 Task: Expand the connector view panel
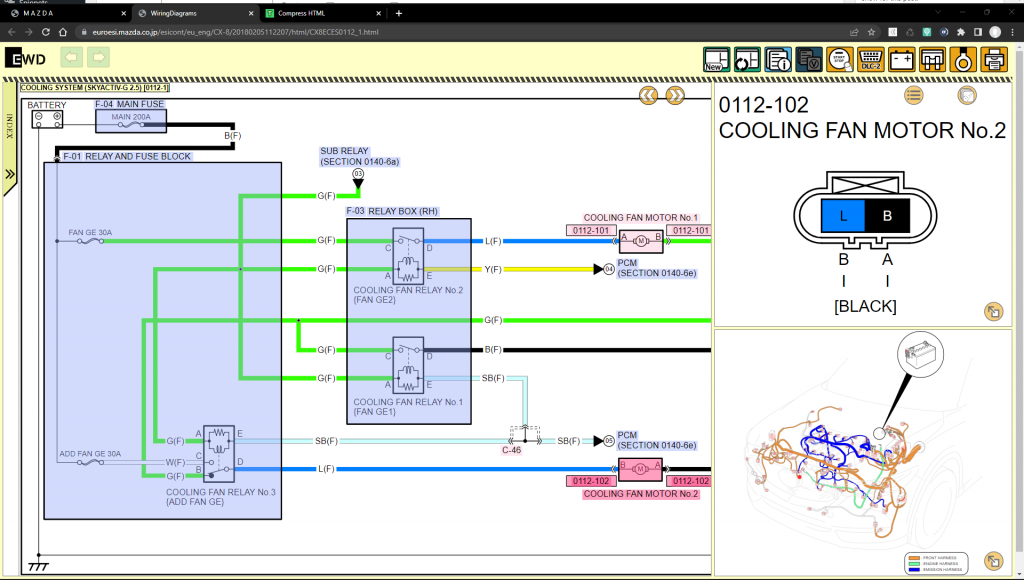tap(993, 312)
